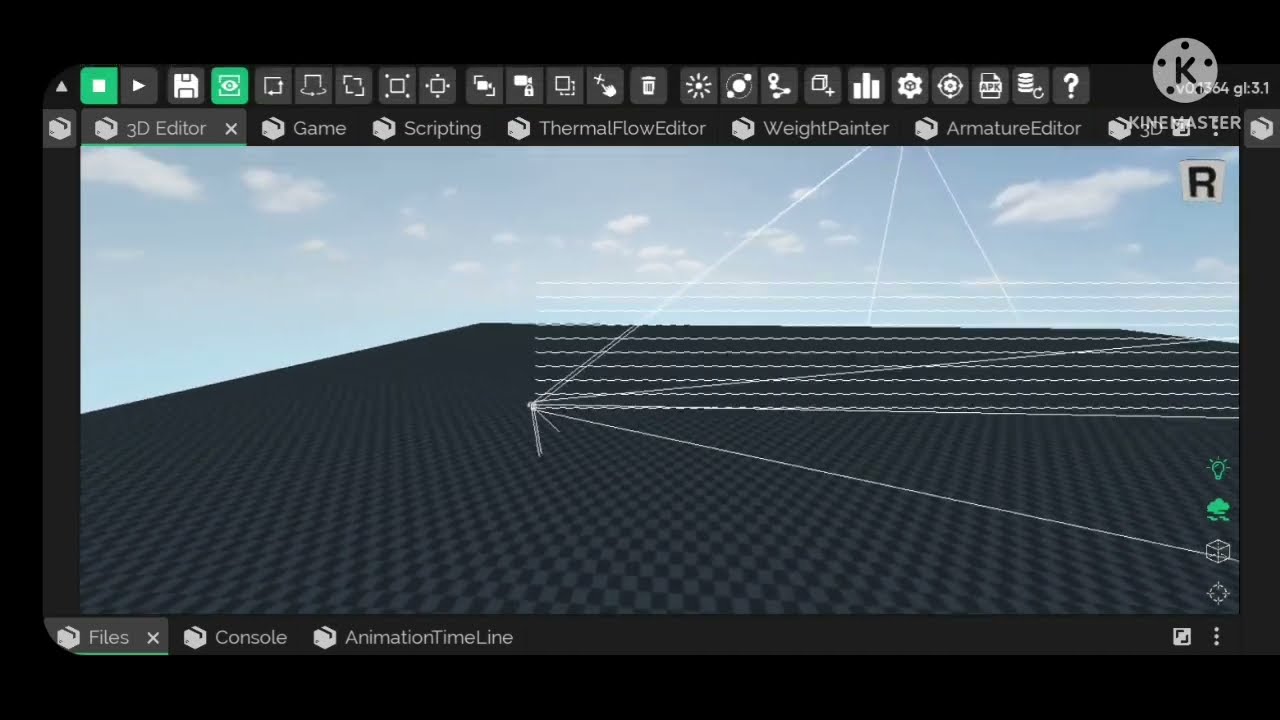Click the target crosshair settings icon

pyautogui.click(x=950, y=86)
